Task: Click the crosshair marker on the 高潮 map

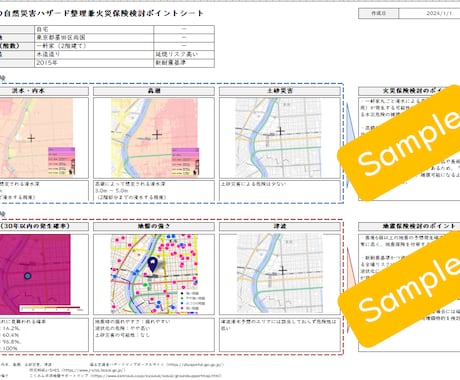Action: pyautogui.click(x=157, y=135)
